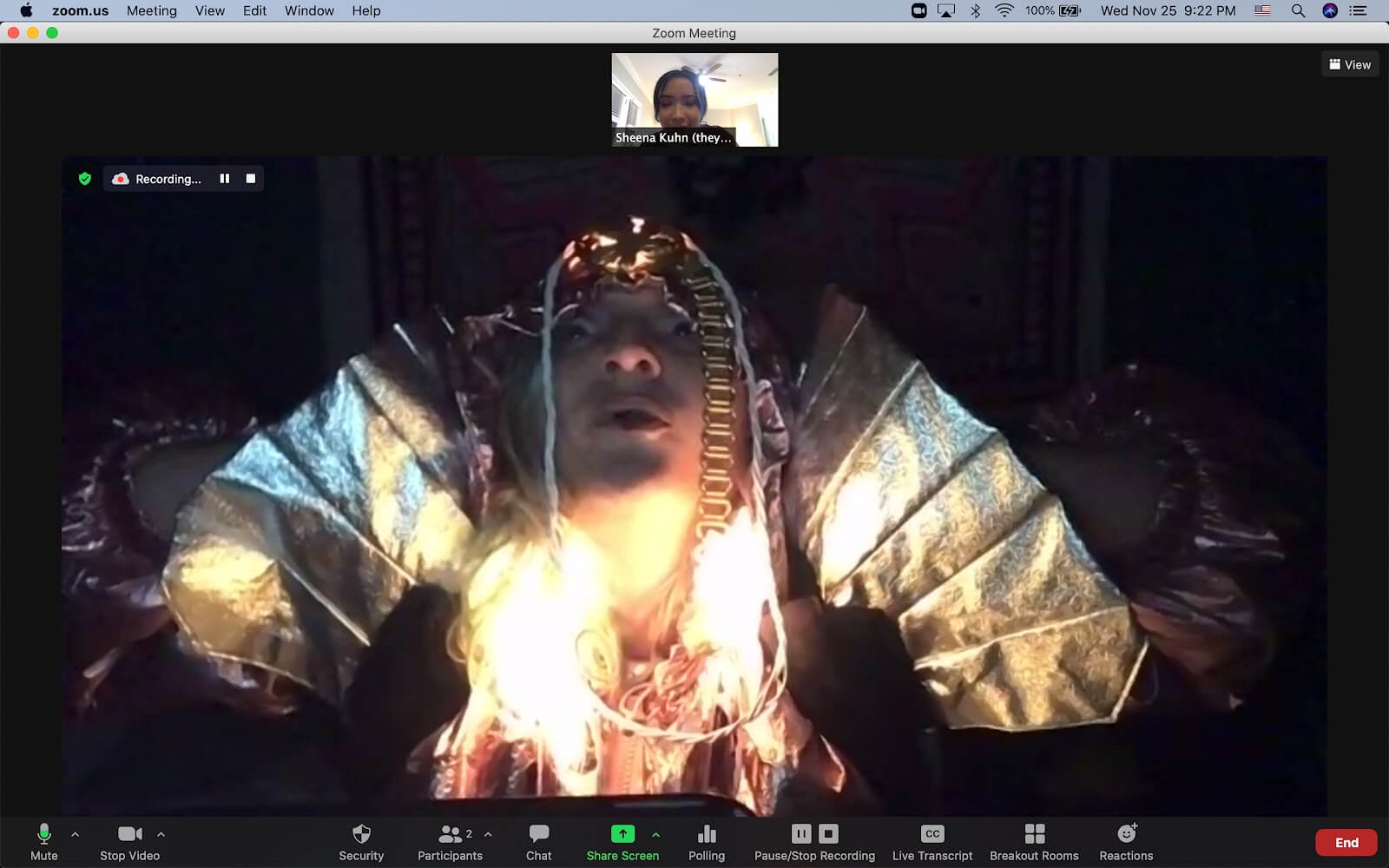Expand video options arrow next to Stop Video
Screen dimensions: 1389x868
[x=161, y=834]
